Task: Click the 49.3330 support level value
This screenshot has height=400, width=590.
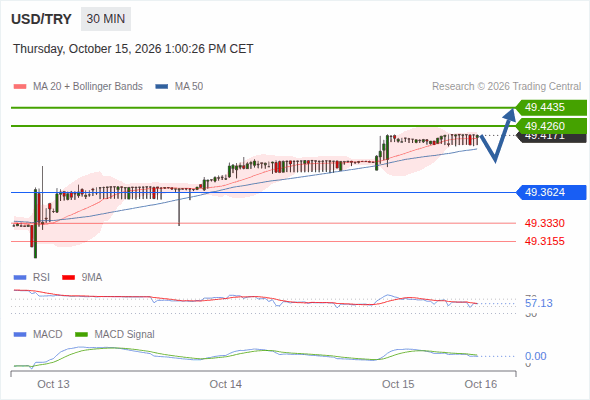Action: coord(544,223)
